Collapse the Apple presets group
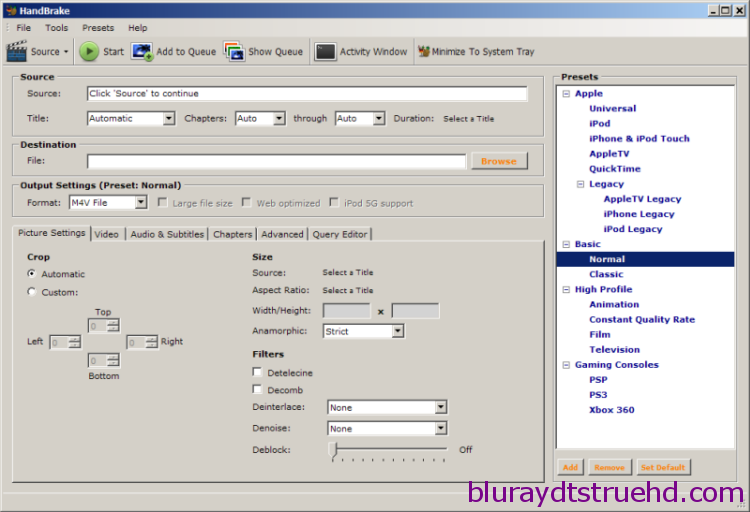 566,94
